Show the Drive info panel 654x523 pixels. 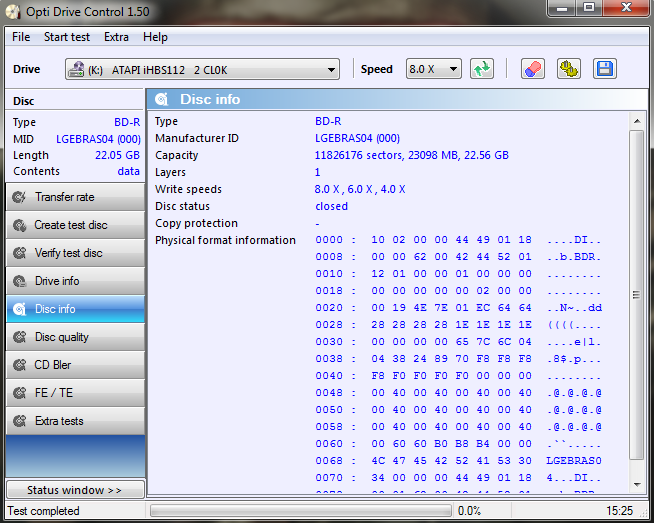[75, 281]
